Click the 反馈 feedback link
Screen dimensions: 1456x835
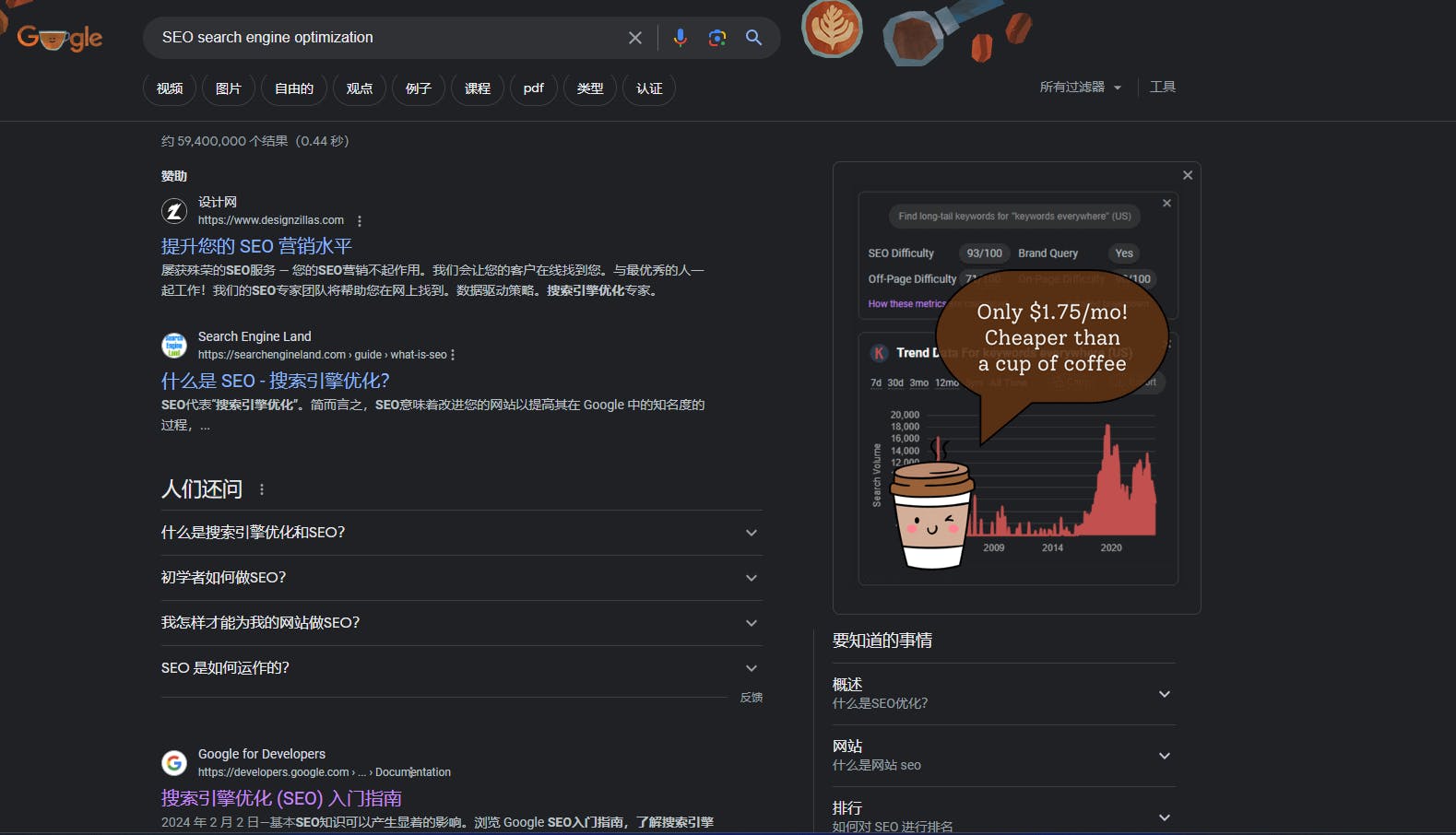click(752, 698)
